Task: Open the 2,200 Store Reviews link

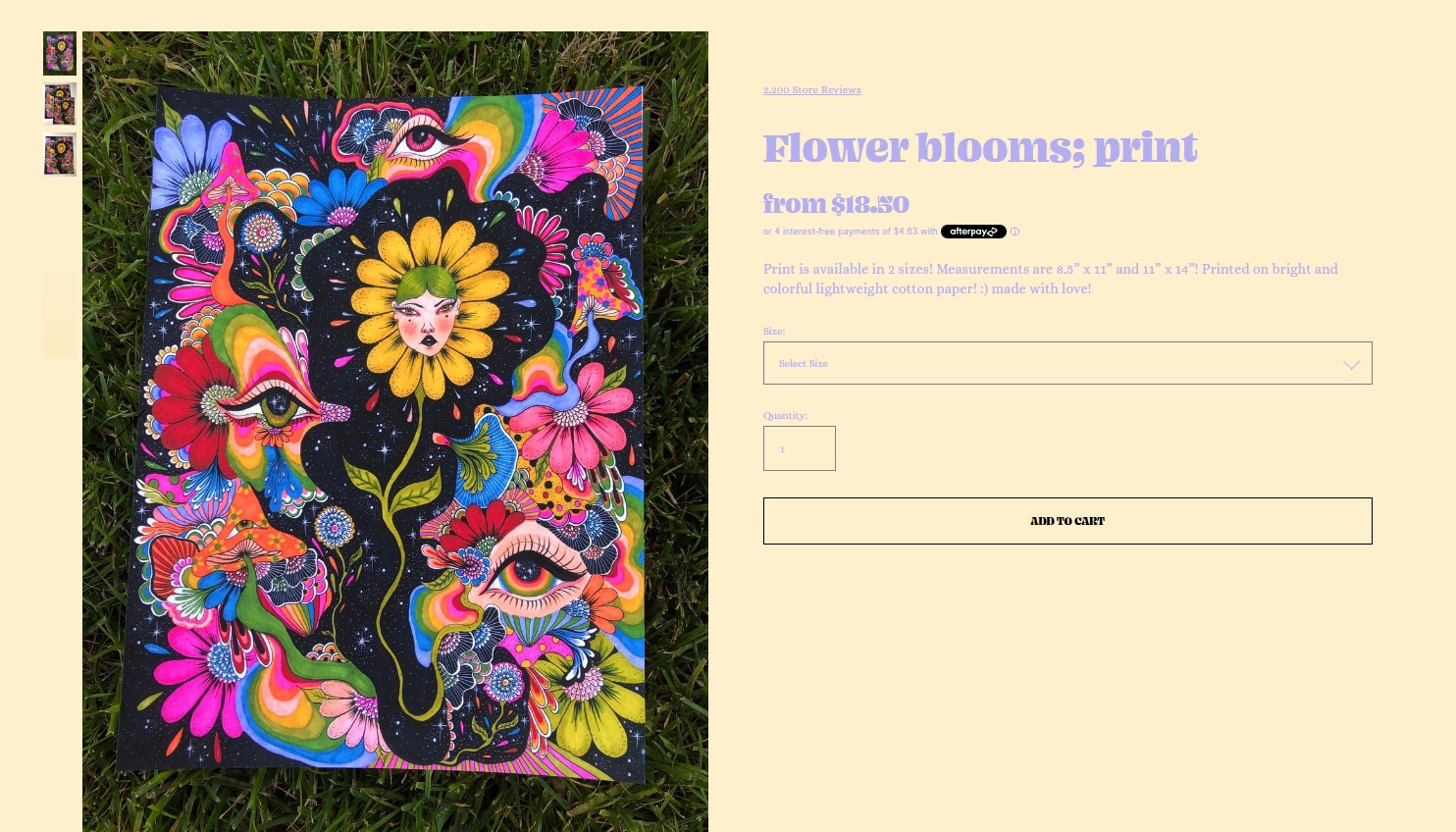Action: pyautogui.click(x=811, y=89)
